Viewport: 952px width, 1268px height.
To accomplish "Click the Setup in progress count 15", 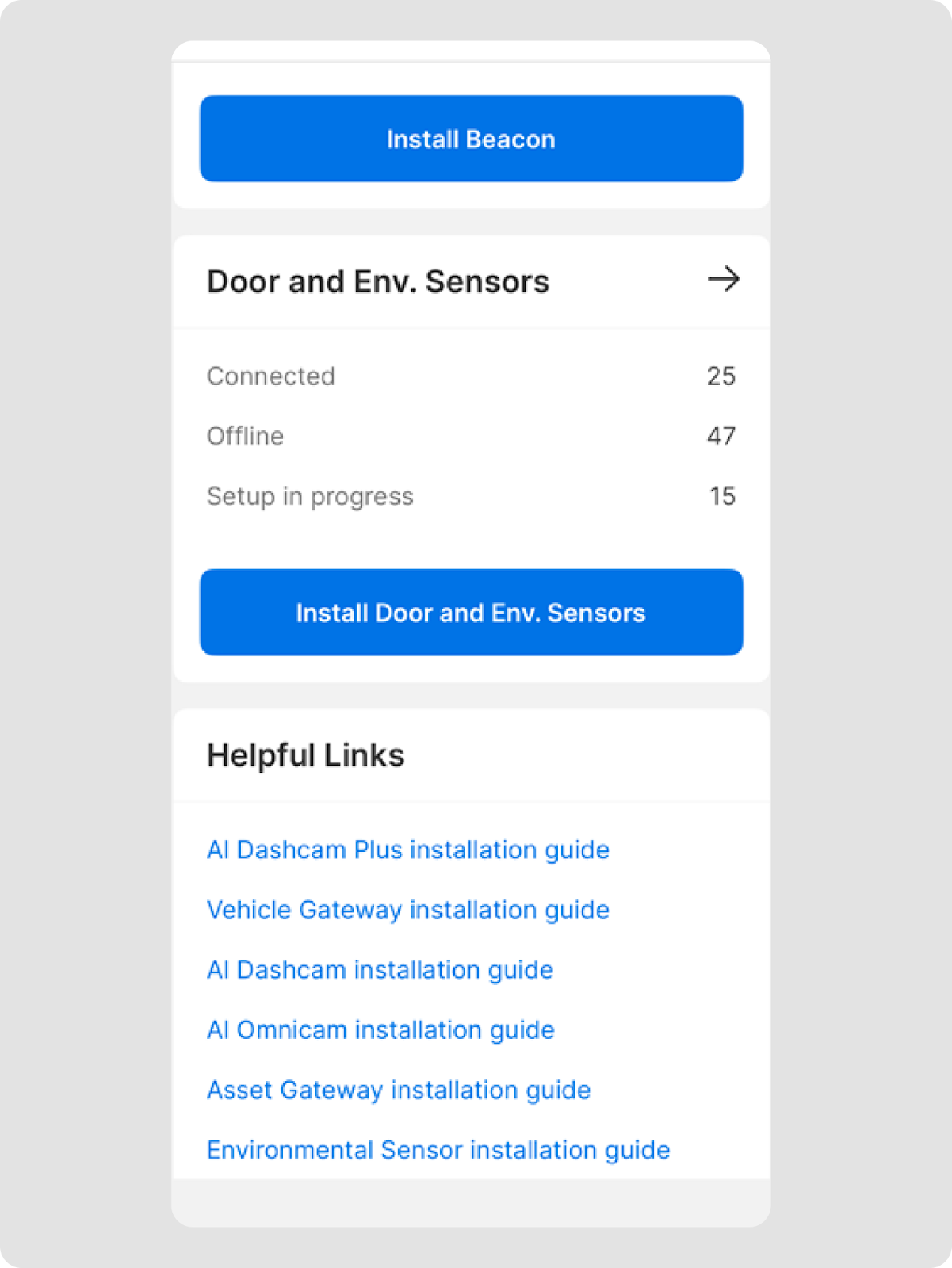I will (722, 497).
